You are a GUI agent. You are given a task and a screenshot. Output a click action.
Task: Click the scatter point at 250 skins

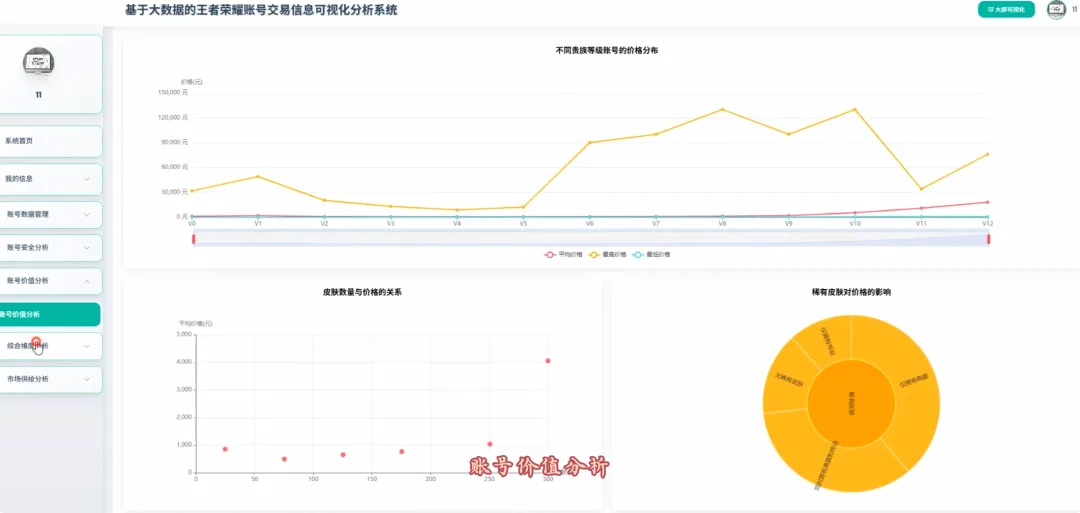pyautogui.click(x=490, y=444)
